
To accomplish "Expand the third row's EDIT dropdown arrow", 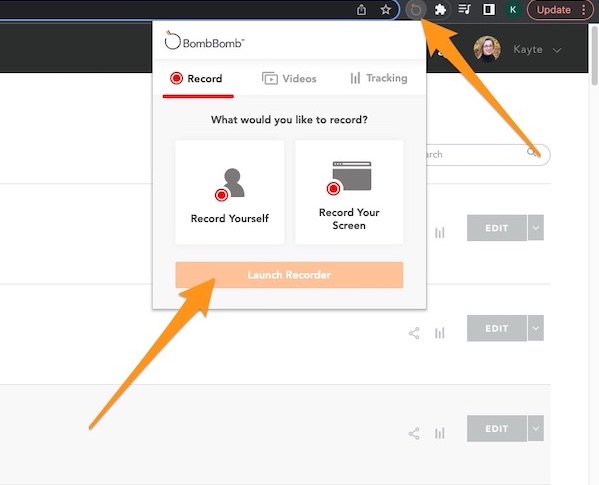I will [536, 429].
